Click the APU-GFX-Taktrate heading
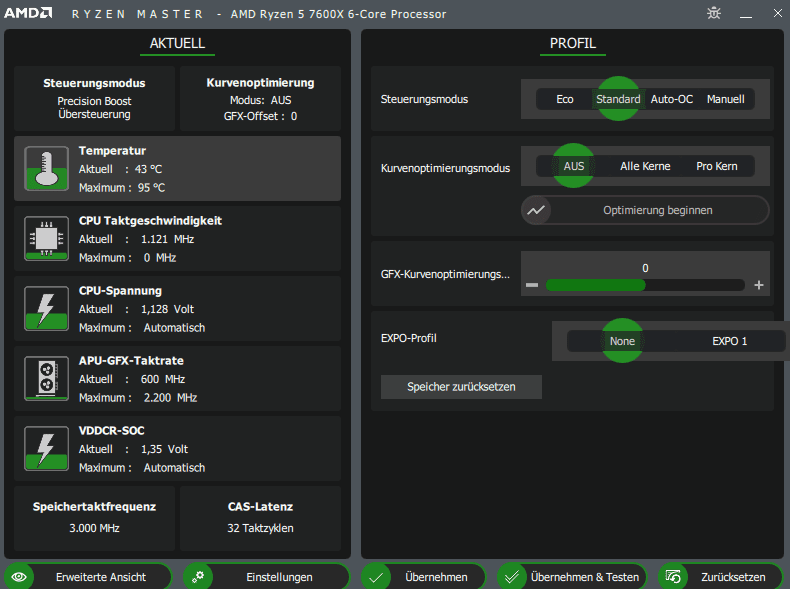 (131, 361)
